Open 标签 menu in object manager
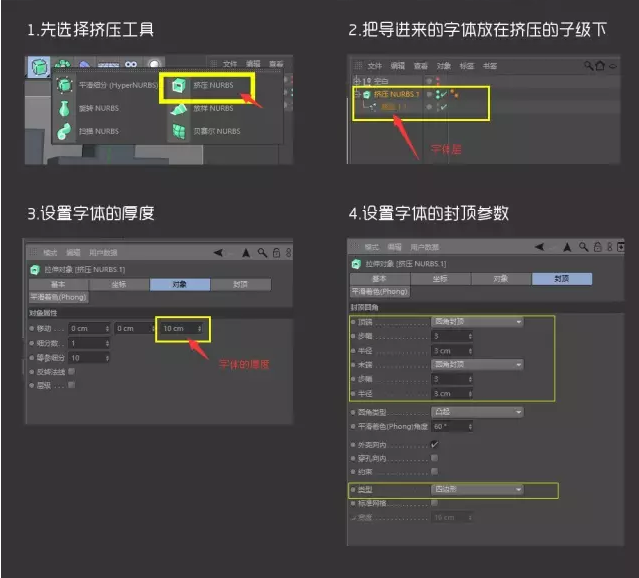Image resolution: width=639 pixels, height=578 pixels. pyautogui.click(x=467, y=66)
